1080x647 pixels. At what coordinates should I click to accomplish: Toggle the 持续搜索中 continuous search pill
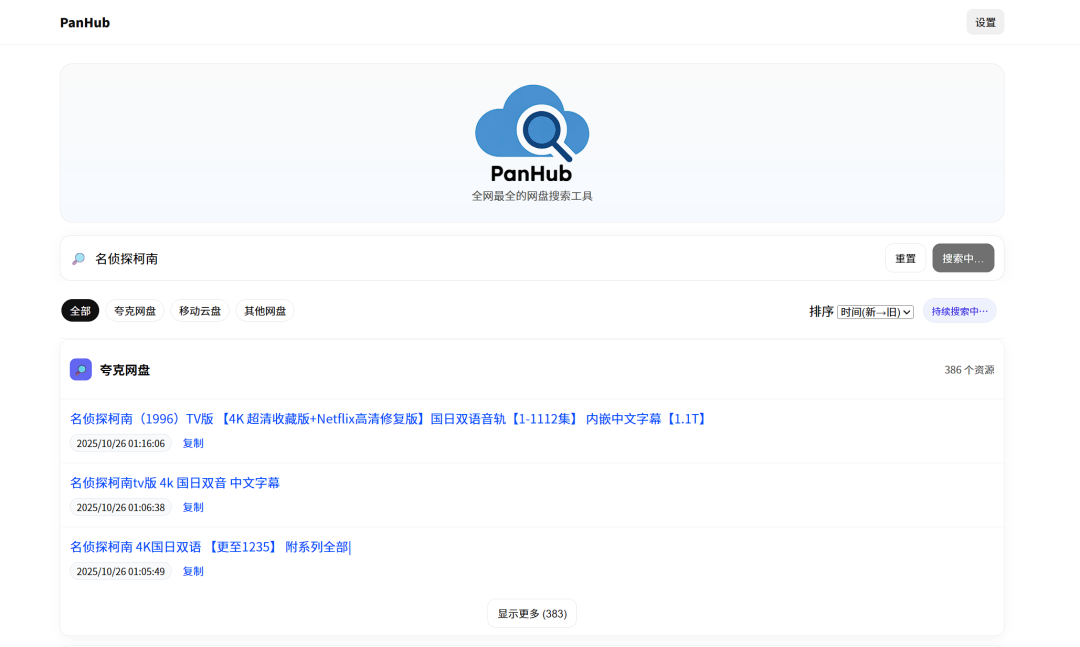pos(959,311)
